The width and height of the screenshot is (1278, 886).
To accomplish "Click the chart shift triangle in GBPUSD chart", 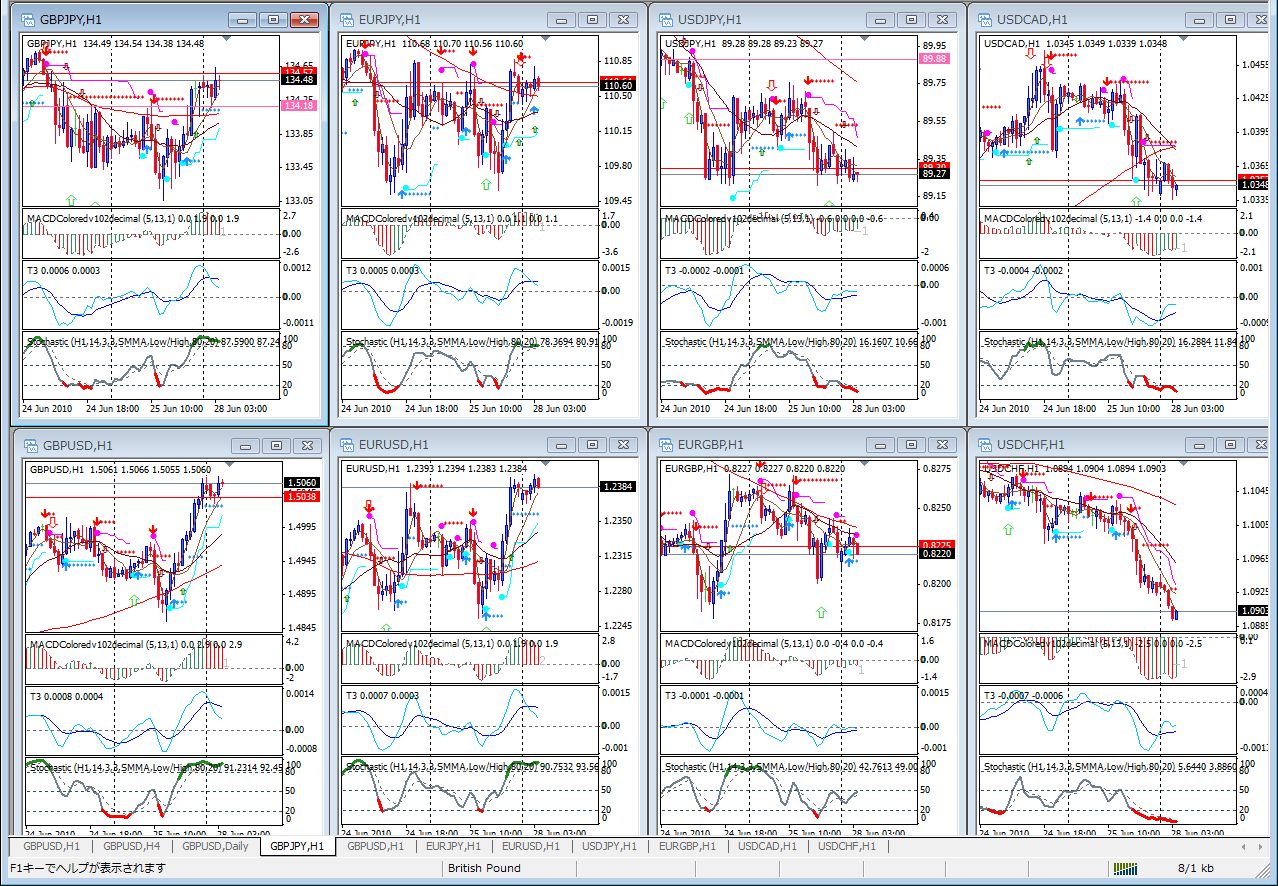I will tap(230, 465).
